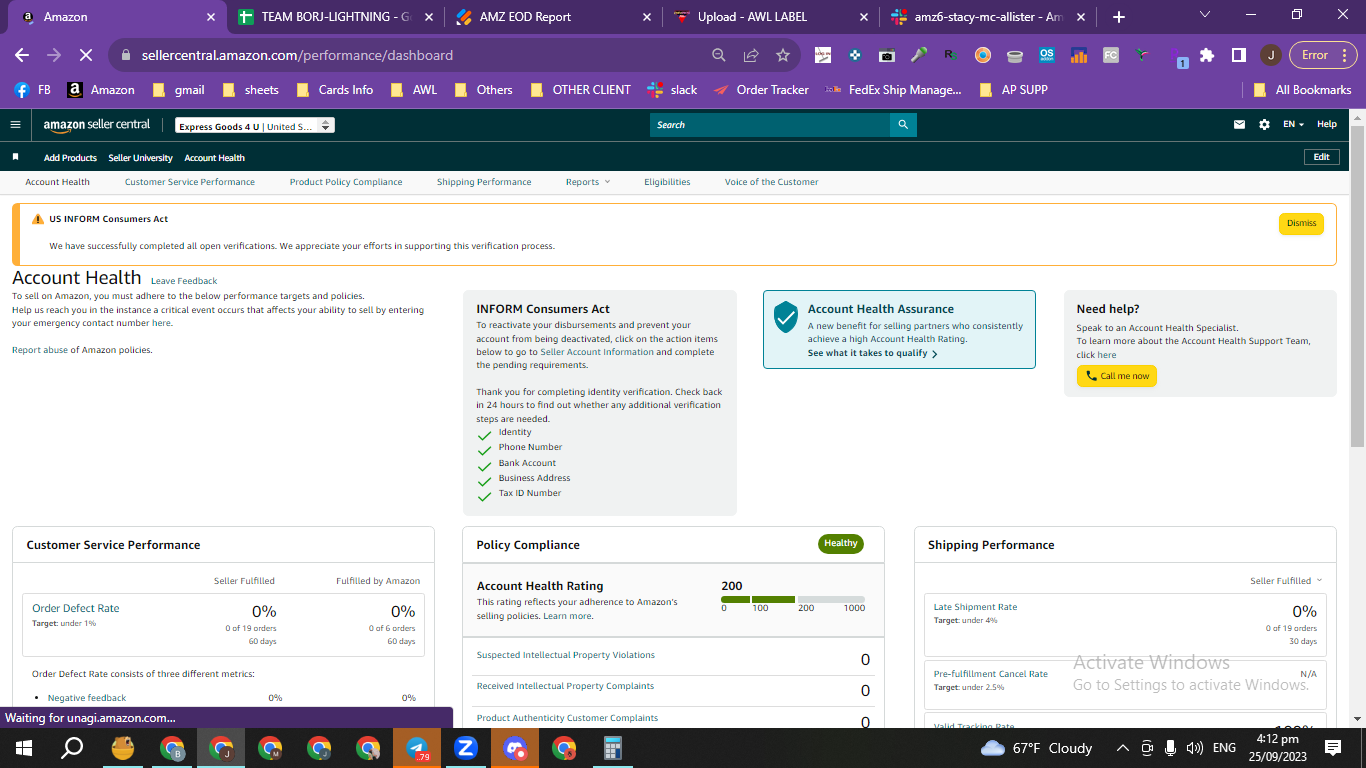Open the Chrome profile avatar J

pyautogui.click(x=1270, y=55)
